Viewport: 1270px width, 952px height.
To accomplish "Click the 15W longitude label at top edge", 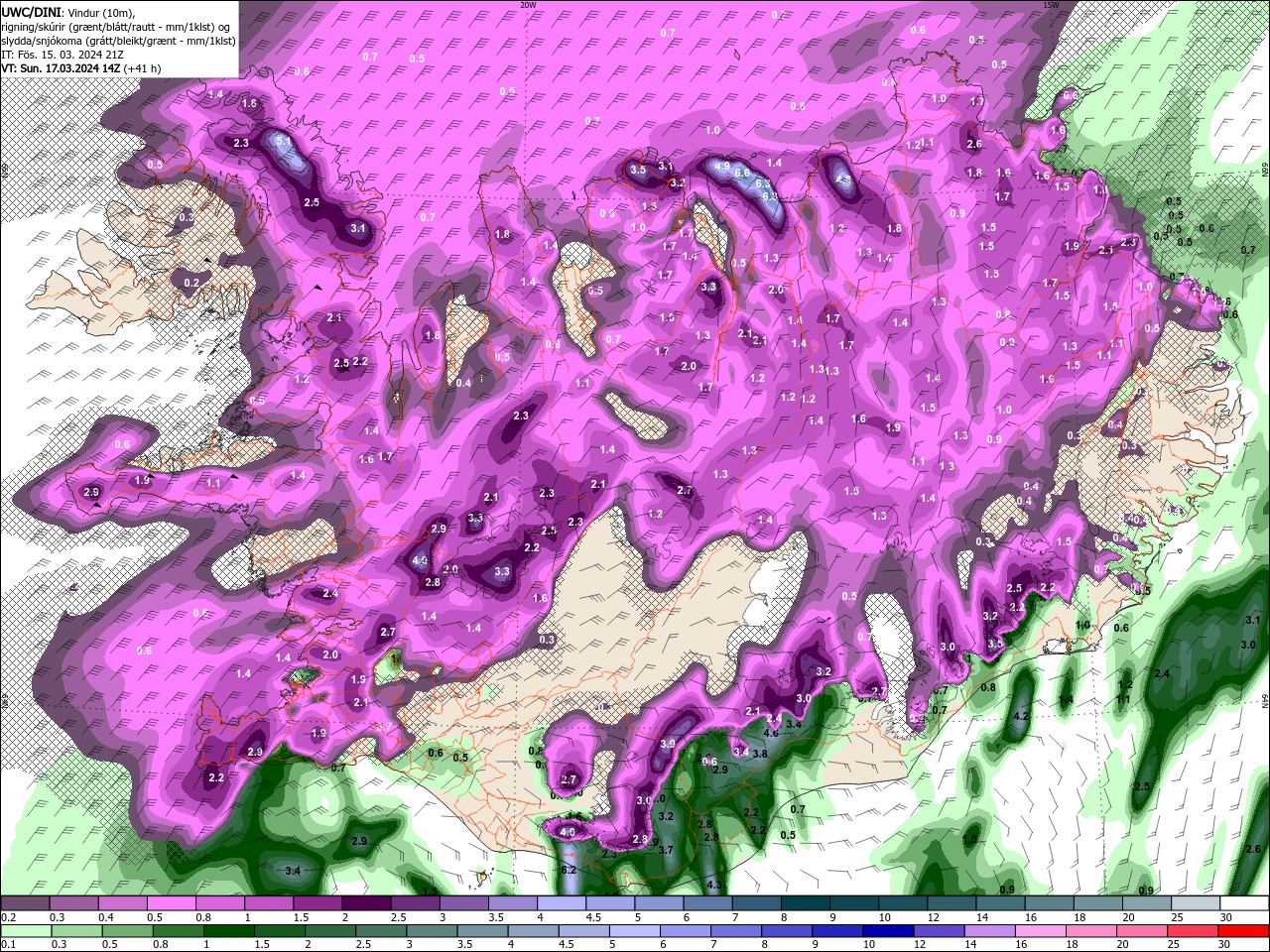I will click(1051, 4).
